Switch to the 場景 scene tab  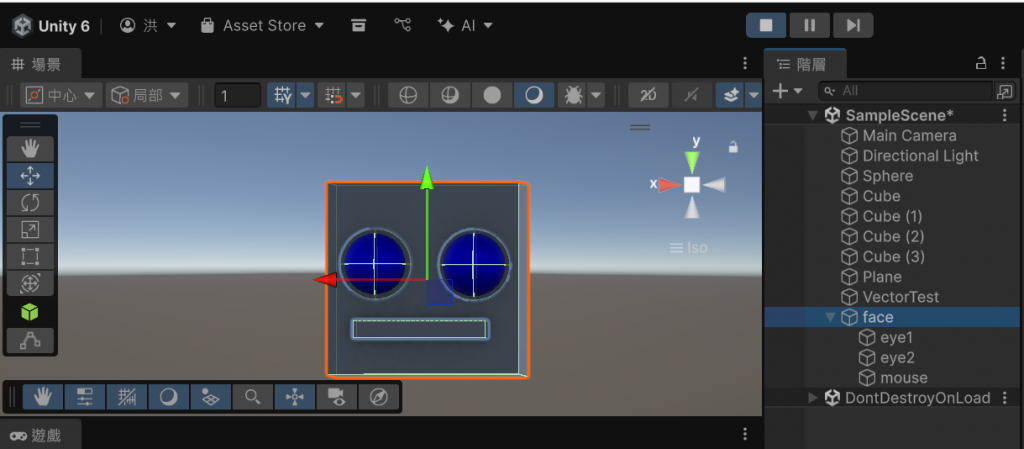[x=40, y=64]
